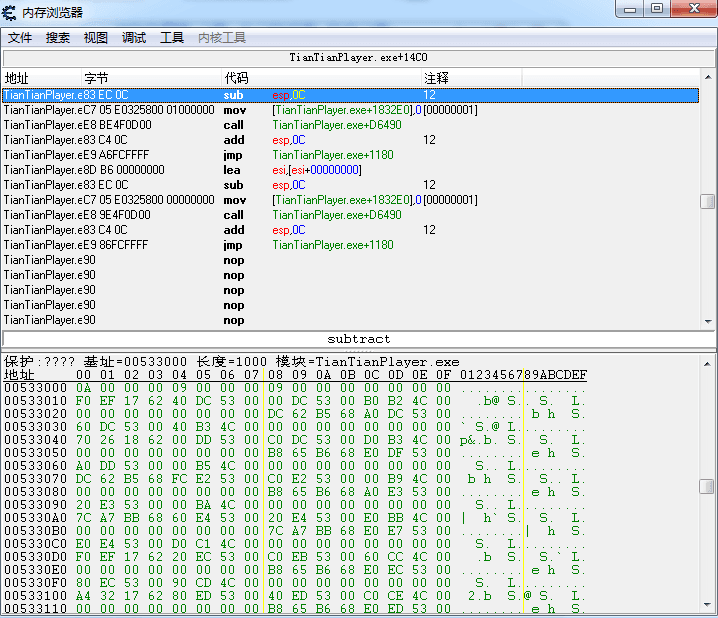
Task: Open the 内核工具 menu
Action: pos(222,38)
